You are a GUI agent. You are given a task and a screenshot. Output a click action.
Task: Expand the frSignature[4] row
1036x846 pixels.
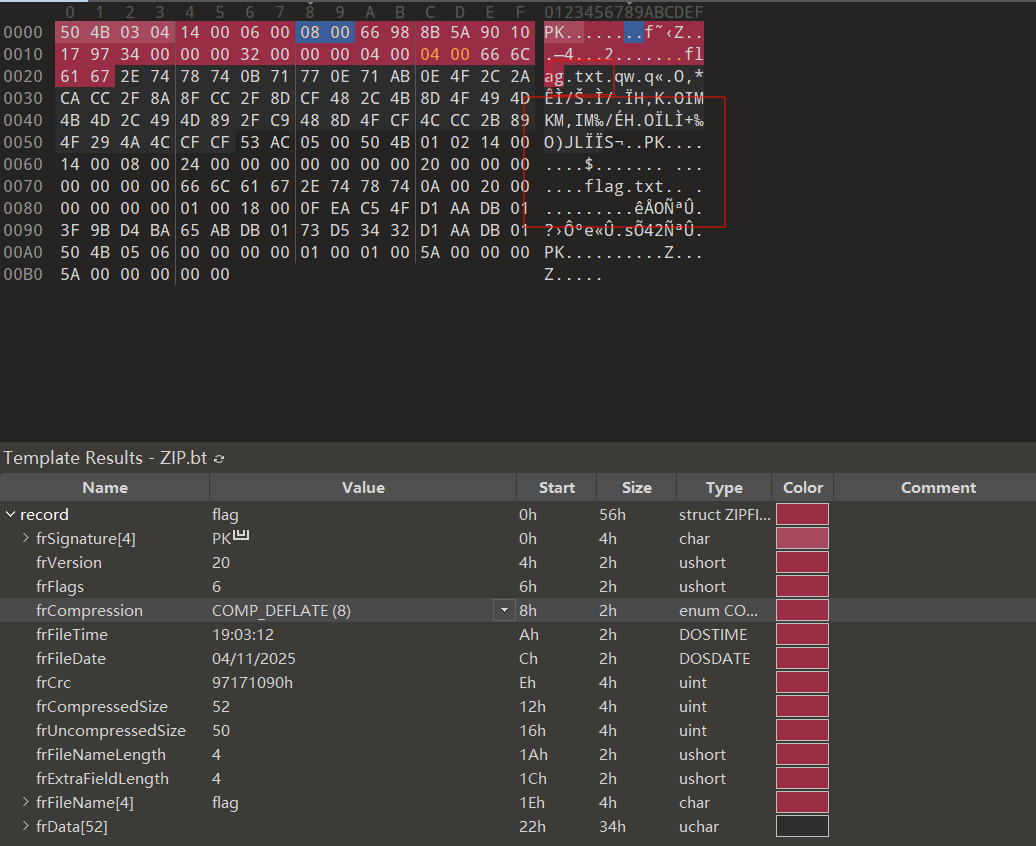[26, 538]
